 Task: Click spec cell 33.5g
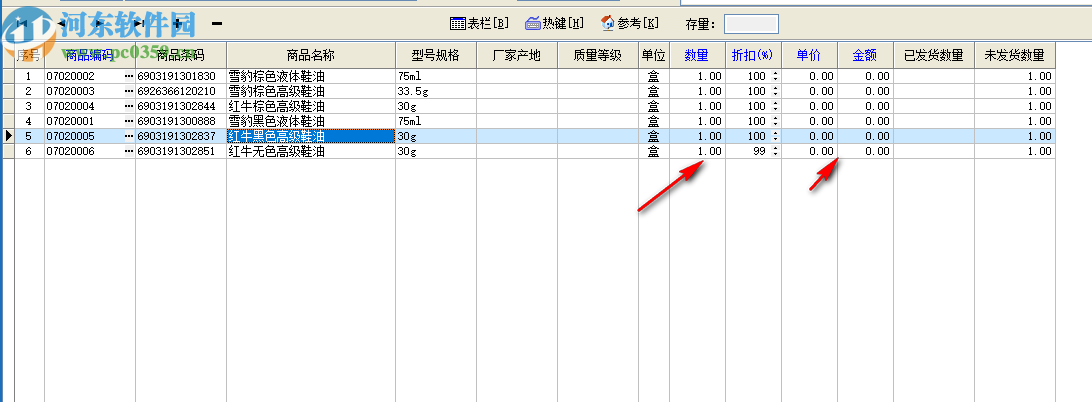click(436, 91)
